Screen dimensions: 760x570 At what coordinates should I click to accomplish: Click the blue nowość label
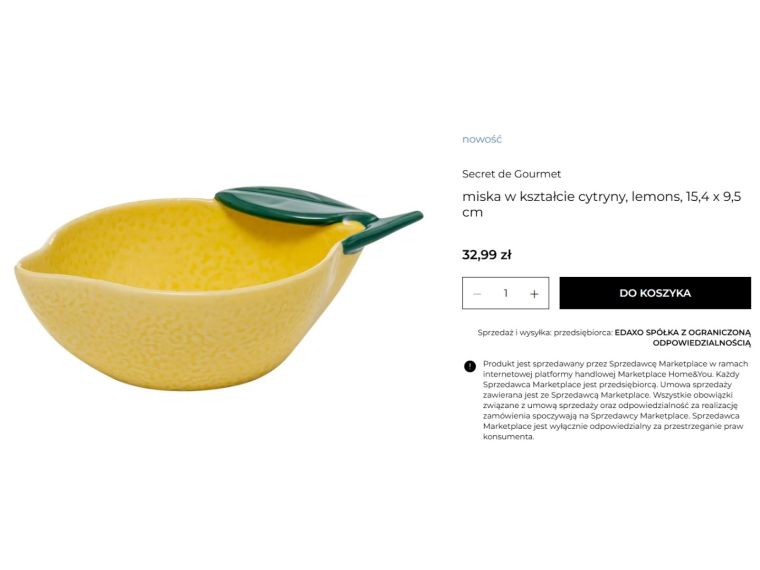(482, 139)
